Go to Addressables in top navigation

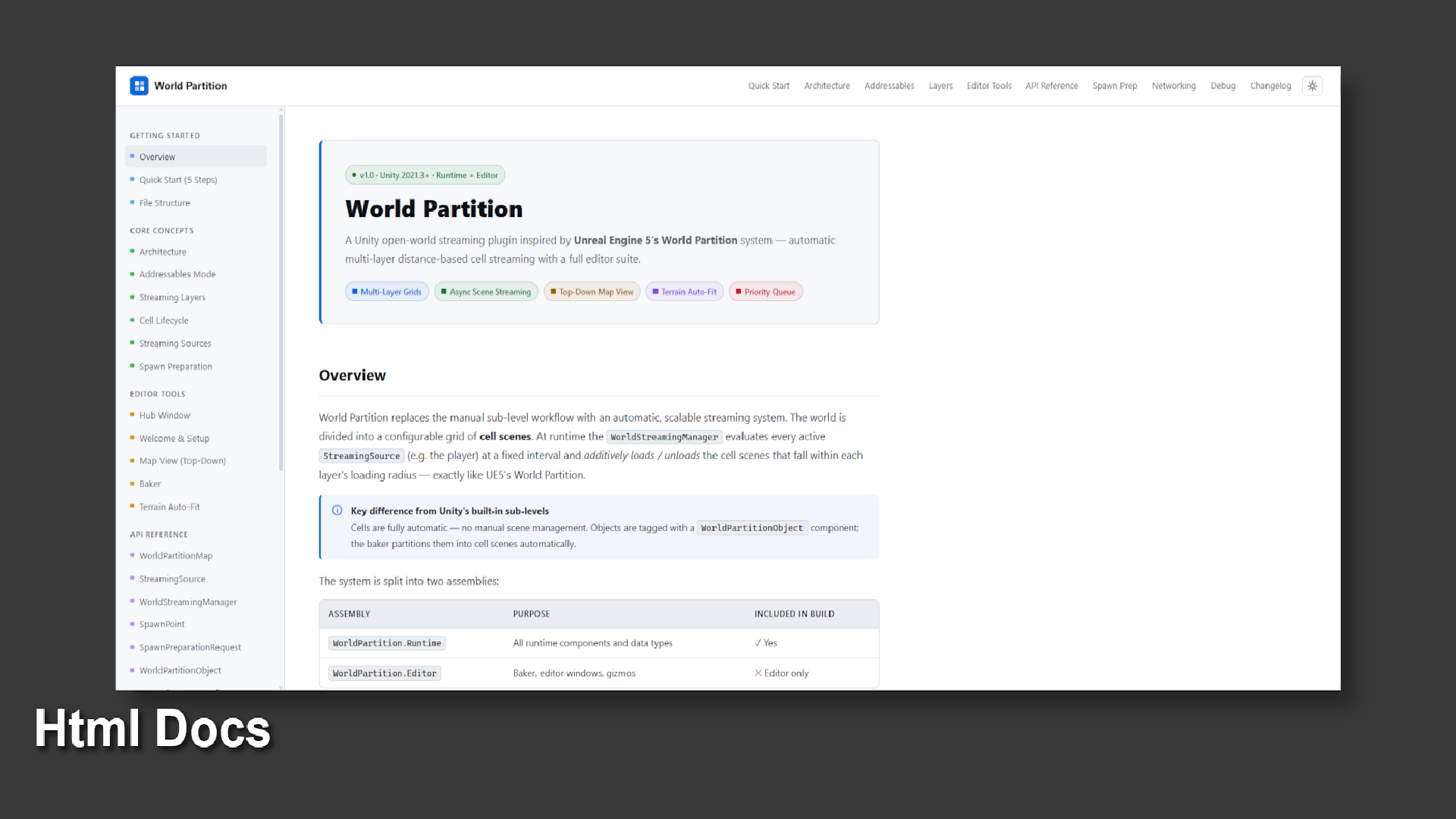889,86
